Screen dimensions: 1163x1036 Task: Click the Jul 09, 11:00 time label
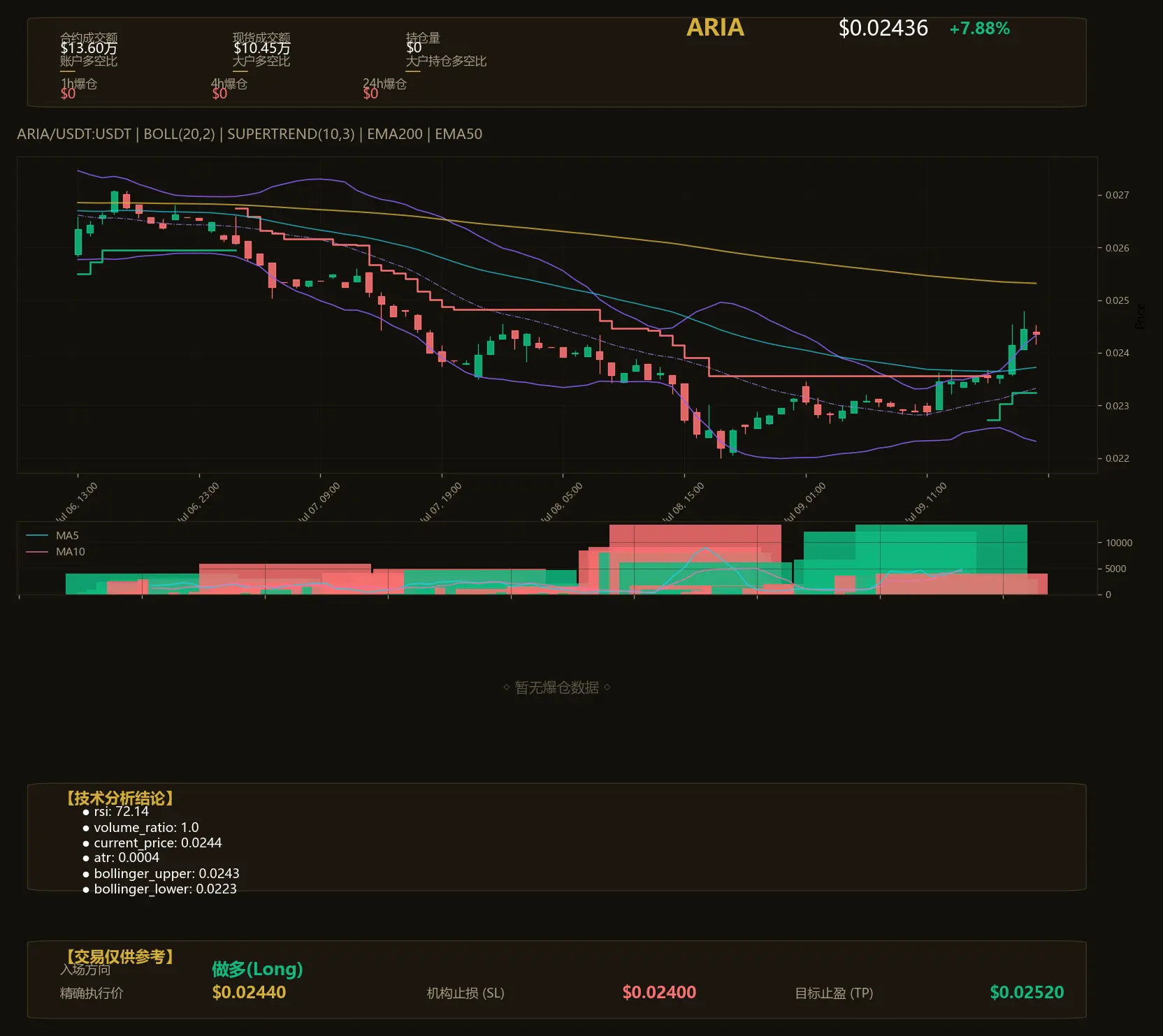925,502
